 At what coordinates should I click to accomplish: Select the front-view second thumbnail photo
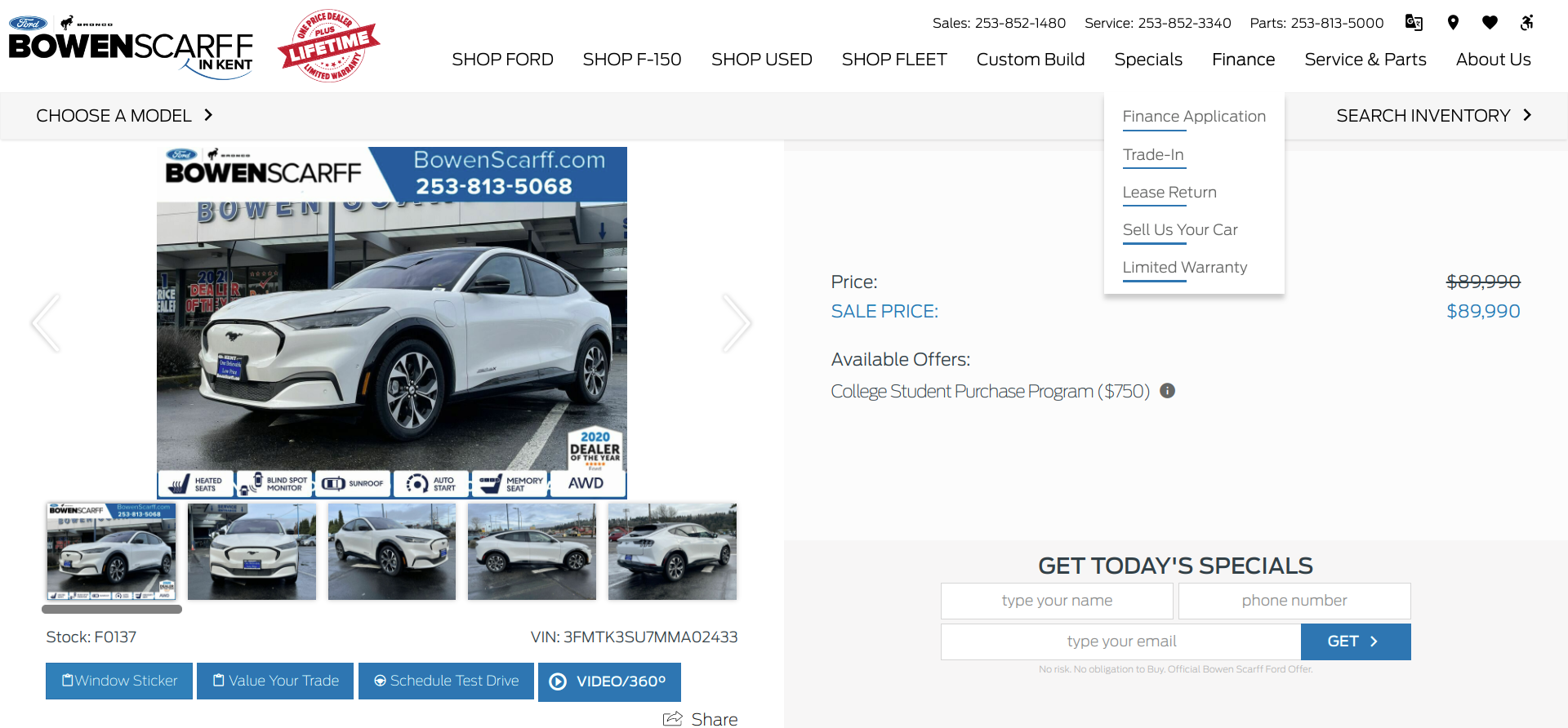(252, 552)
